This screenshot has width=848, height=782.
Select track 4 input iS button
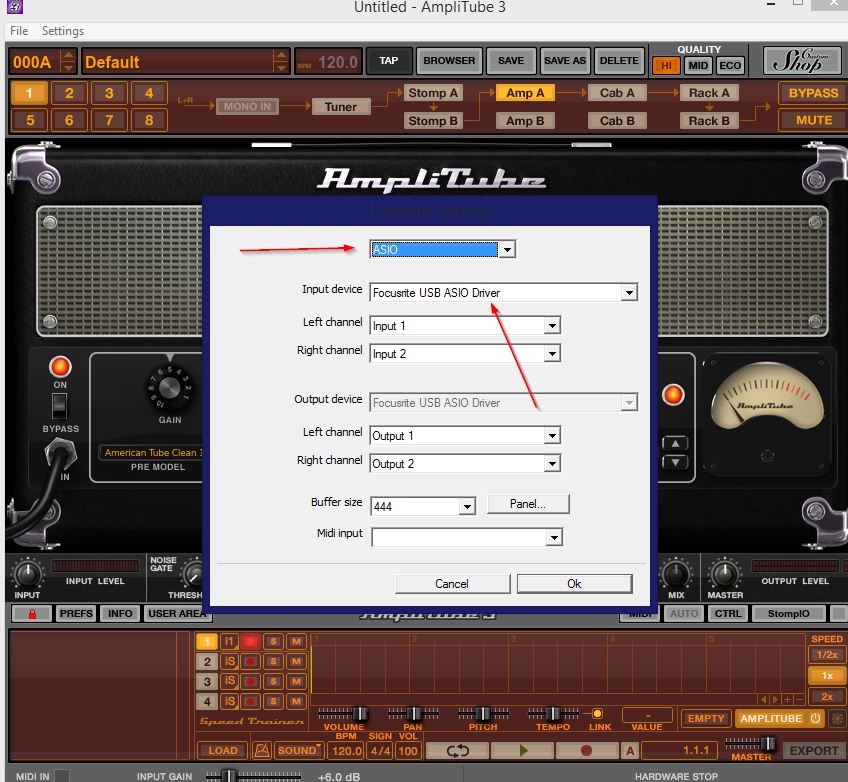tap(229, 701)
